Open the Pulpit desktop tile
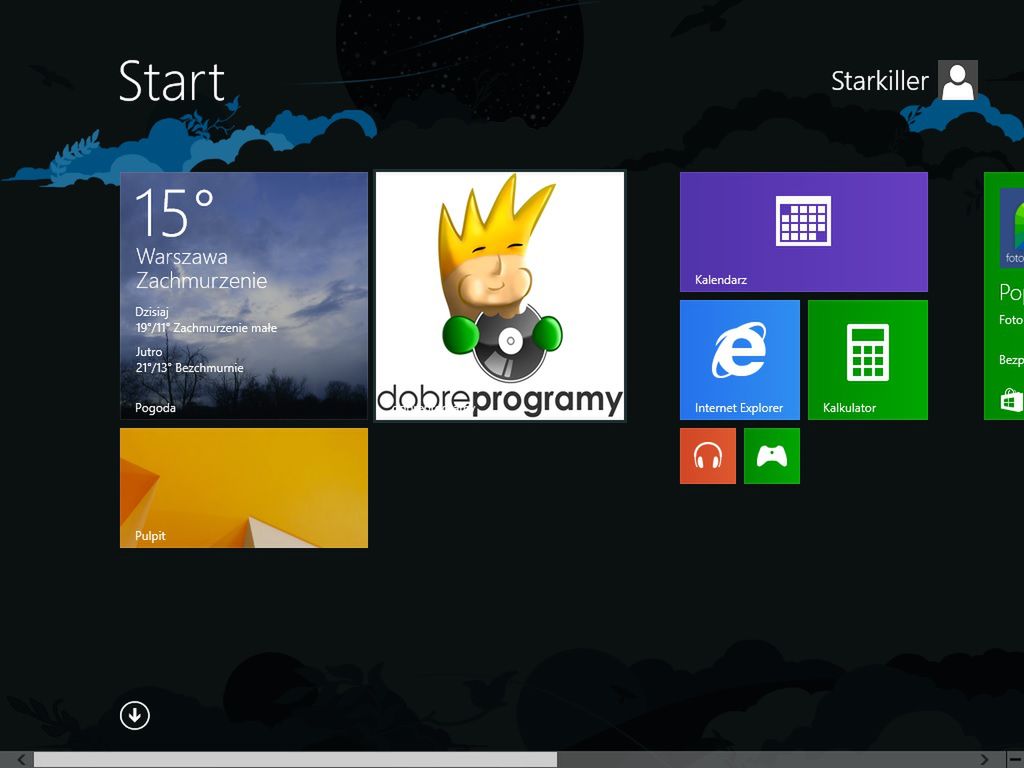The height and width of the screenshot is (768, 1024). coord(244,488)
